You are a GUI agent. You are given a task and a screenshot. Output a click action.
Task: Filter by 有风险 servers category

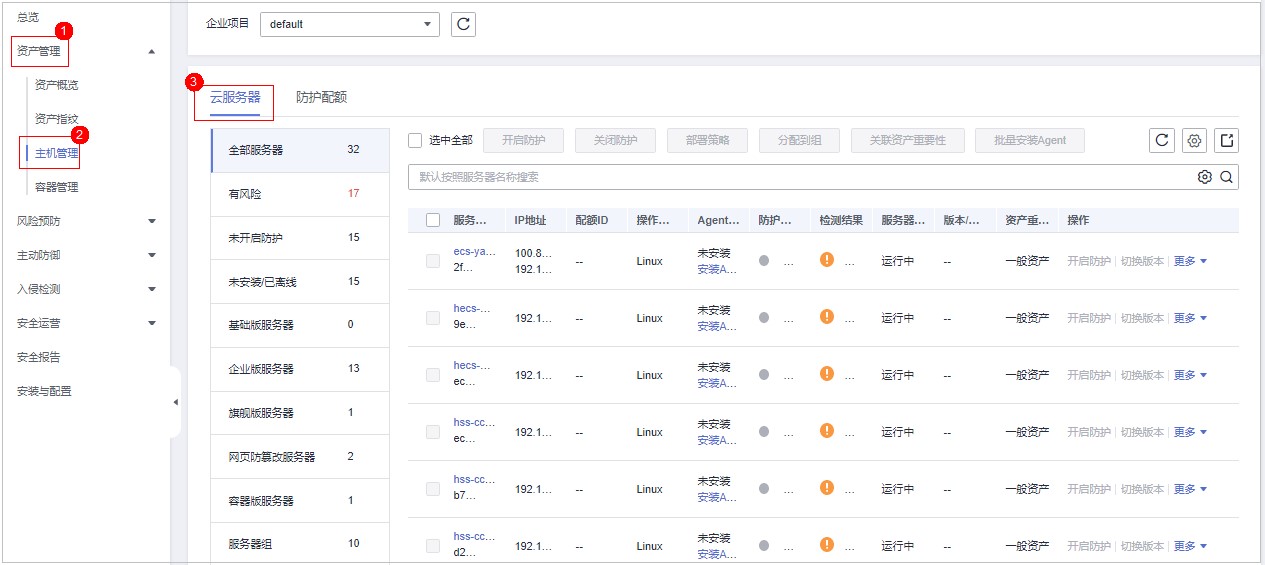pos(299,194)
